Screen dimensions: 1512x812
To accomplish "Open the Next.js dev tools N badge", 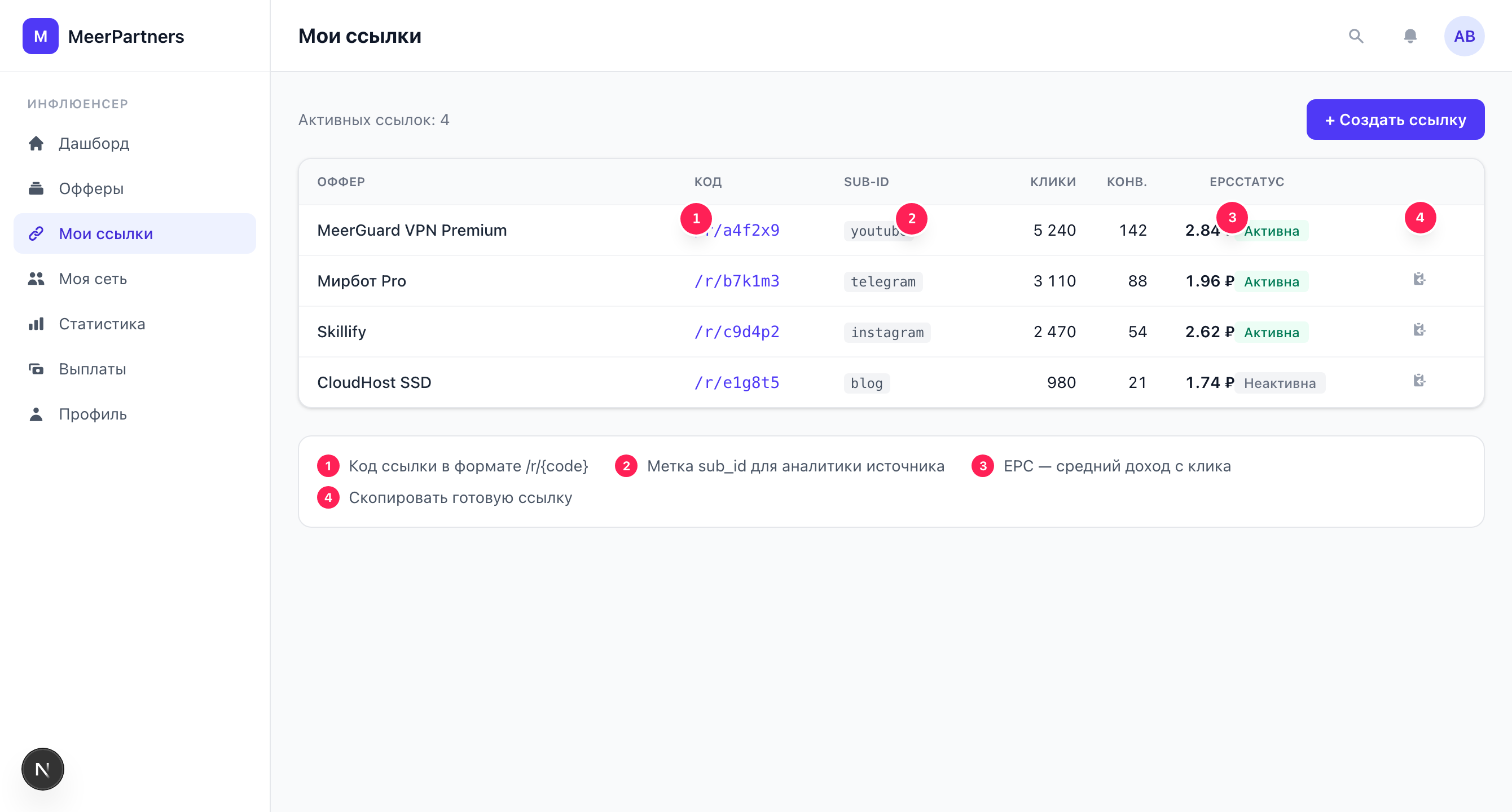I will coord(43,769).
